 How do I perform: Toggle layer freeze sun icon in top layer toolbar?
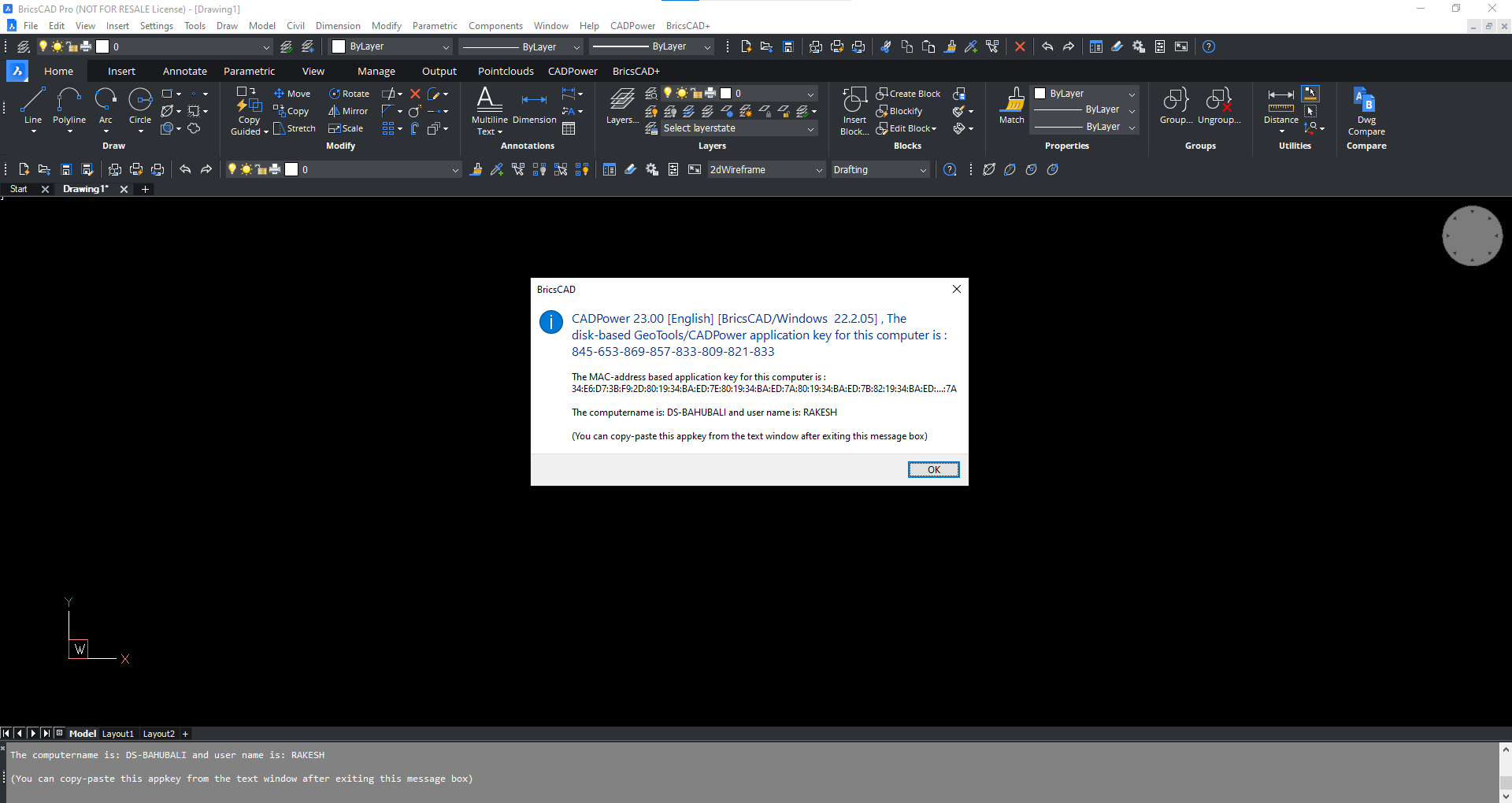pyautogui.click(x=57, y=46)
